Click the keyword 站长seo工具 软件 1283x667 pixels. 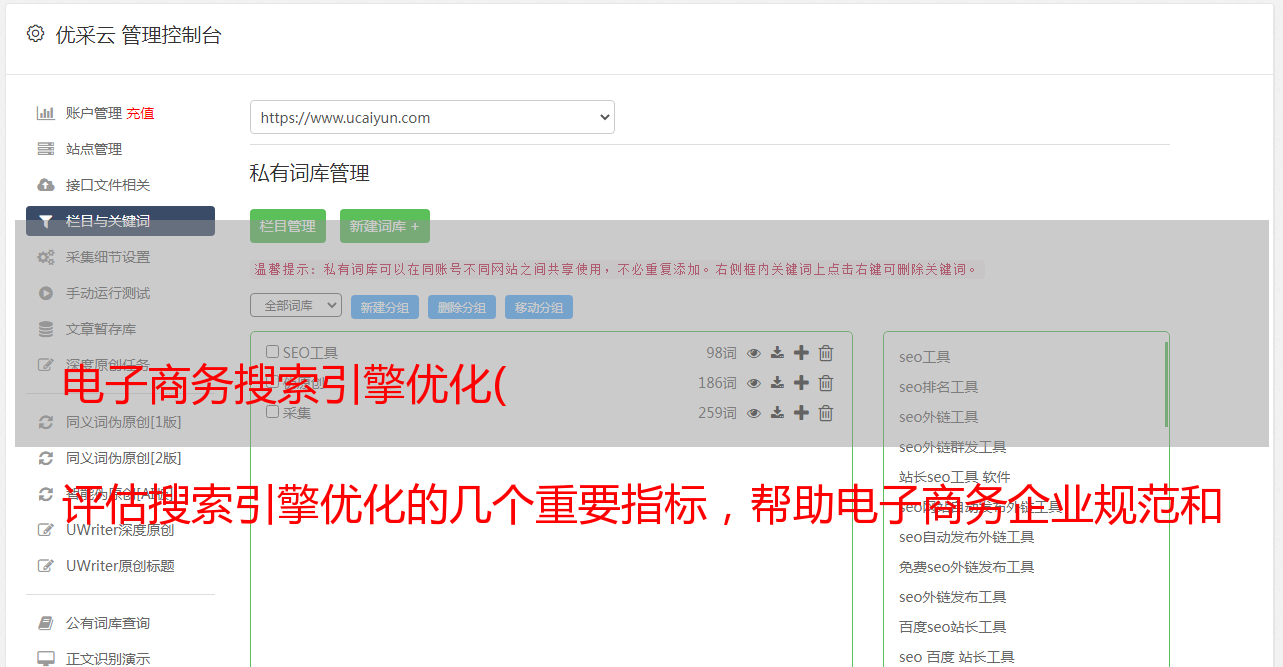[x=954, y=477]
